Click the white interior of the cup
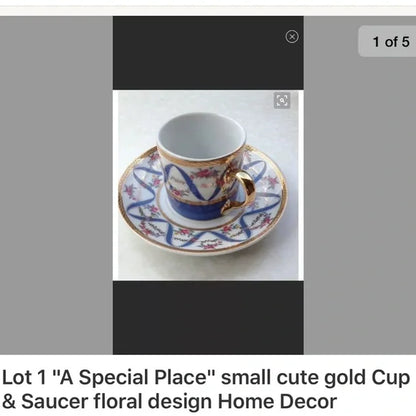 202,137
